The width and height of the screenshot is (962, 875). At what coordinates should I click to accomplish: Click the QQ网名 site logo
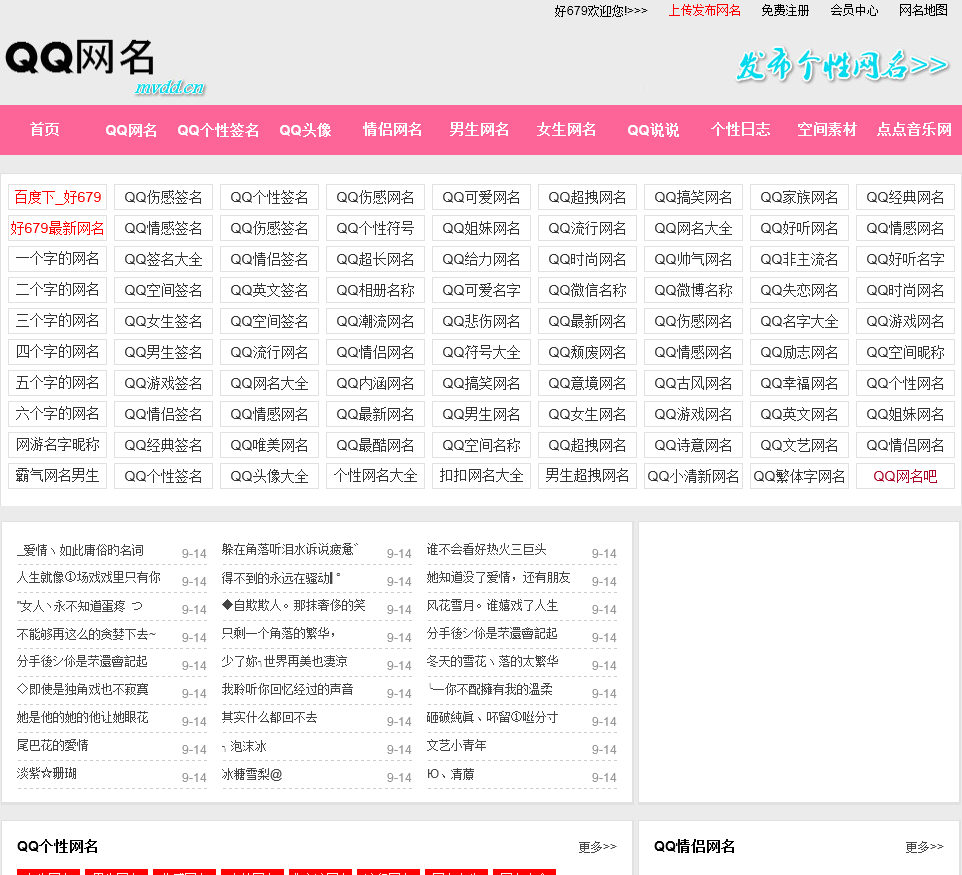pos(106,66)
